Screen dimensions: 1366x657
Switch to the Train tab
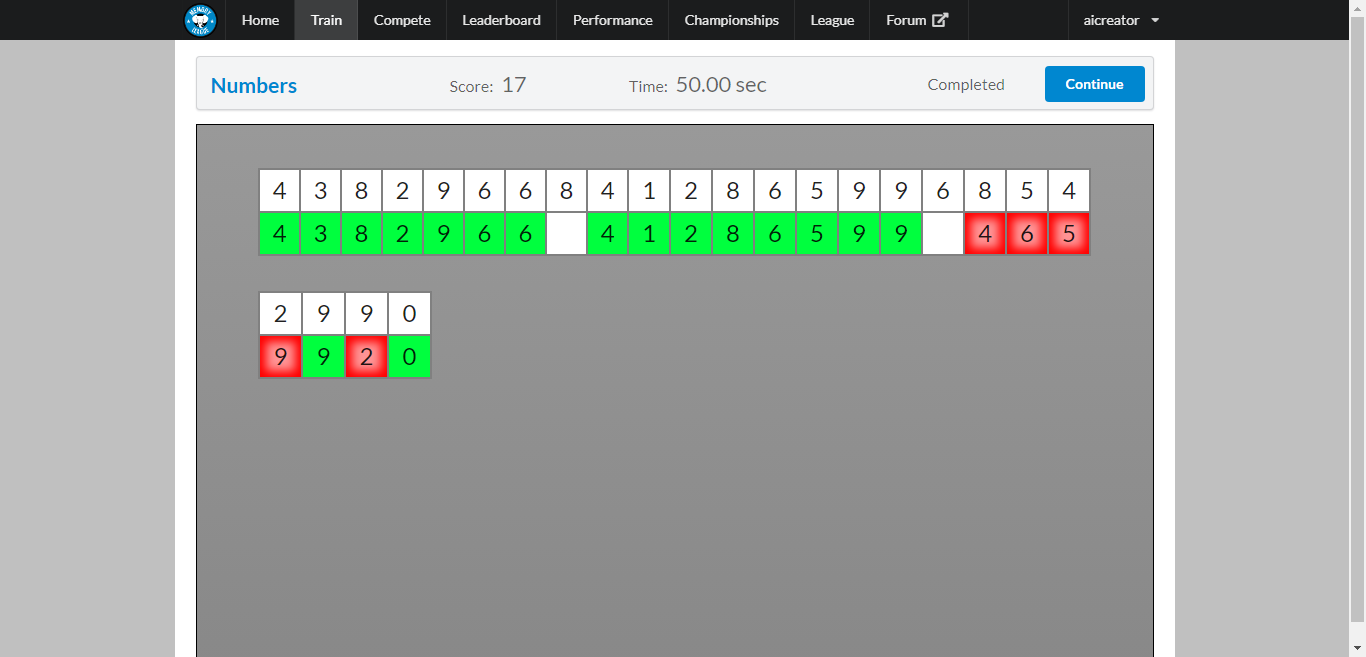click(x=325, y=20)
